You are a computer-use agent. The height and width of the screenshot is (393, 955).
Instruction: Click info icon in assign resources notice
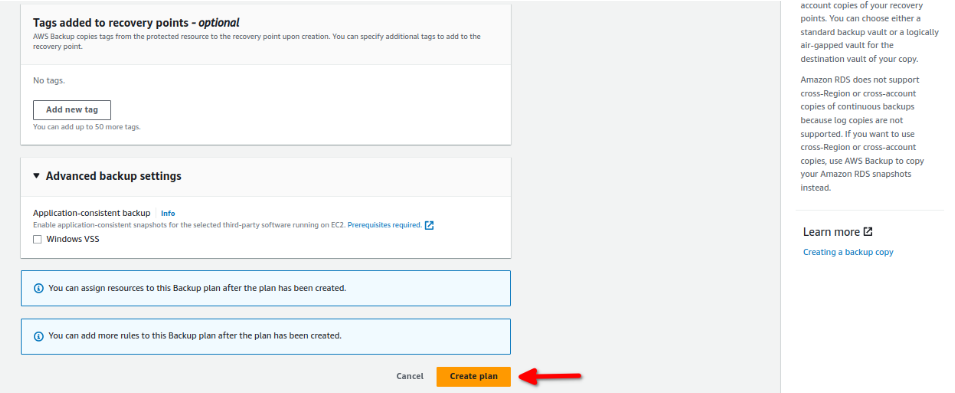39,288
